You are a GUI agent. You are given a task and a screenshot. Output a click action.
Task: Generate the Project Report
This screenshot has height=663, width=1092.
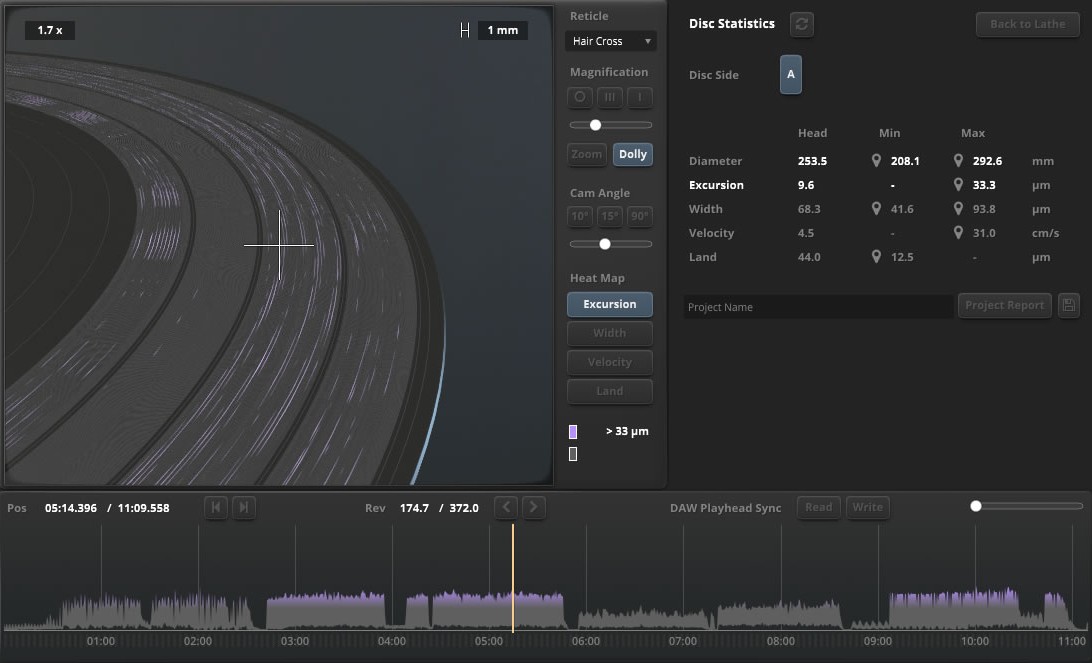1004,305
